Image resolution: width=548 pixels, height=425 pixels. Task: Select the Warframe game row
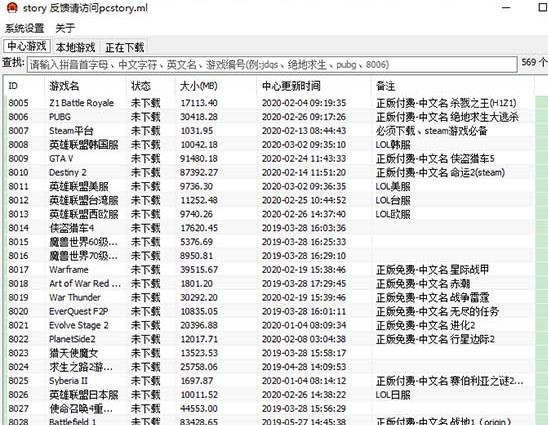coord(269,269)
